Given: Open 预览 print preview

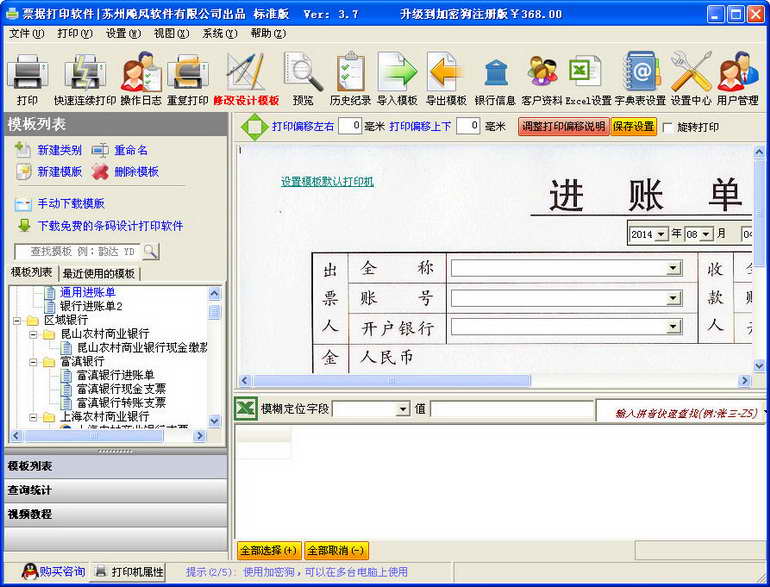Looking at the screenshot, I should pyautogui.click(x=303, y=73).
